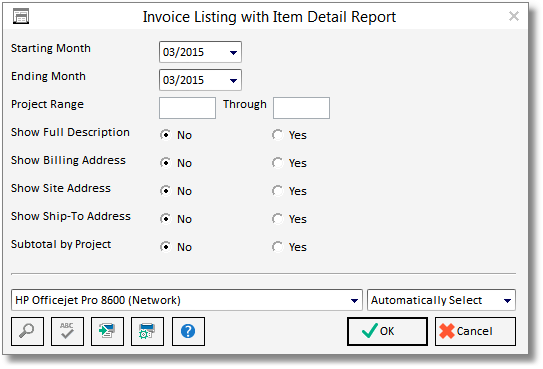Click the Show Site Address label
Screen dimensions: 543x369
click(61, 188)
